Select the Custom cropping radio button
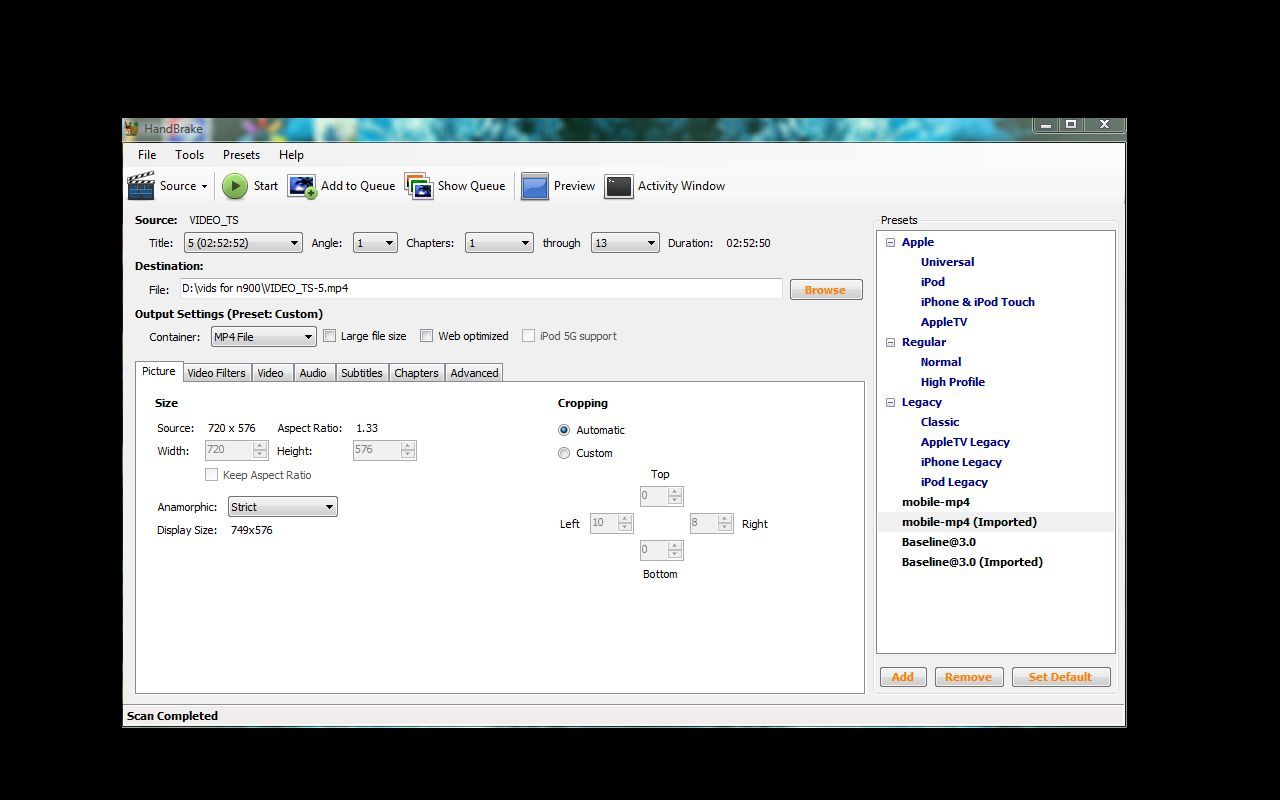 click(564, 453)
